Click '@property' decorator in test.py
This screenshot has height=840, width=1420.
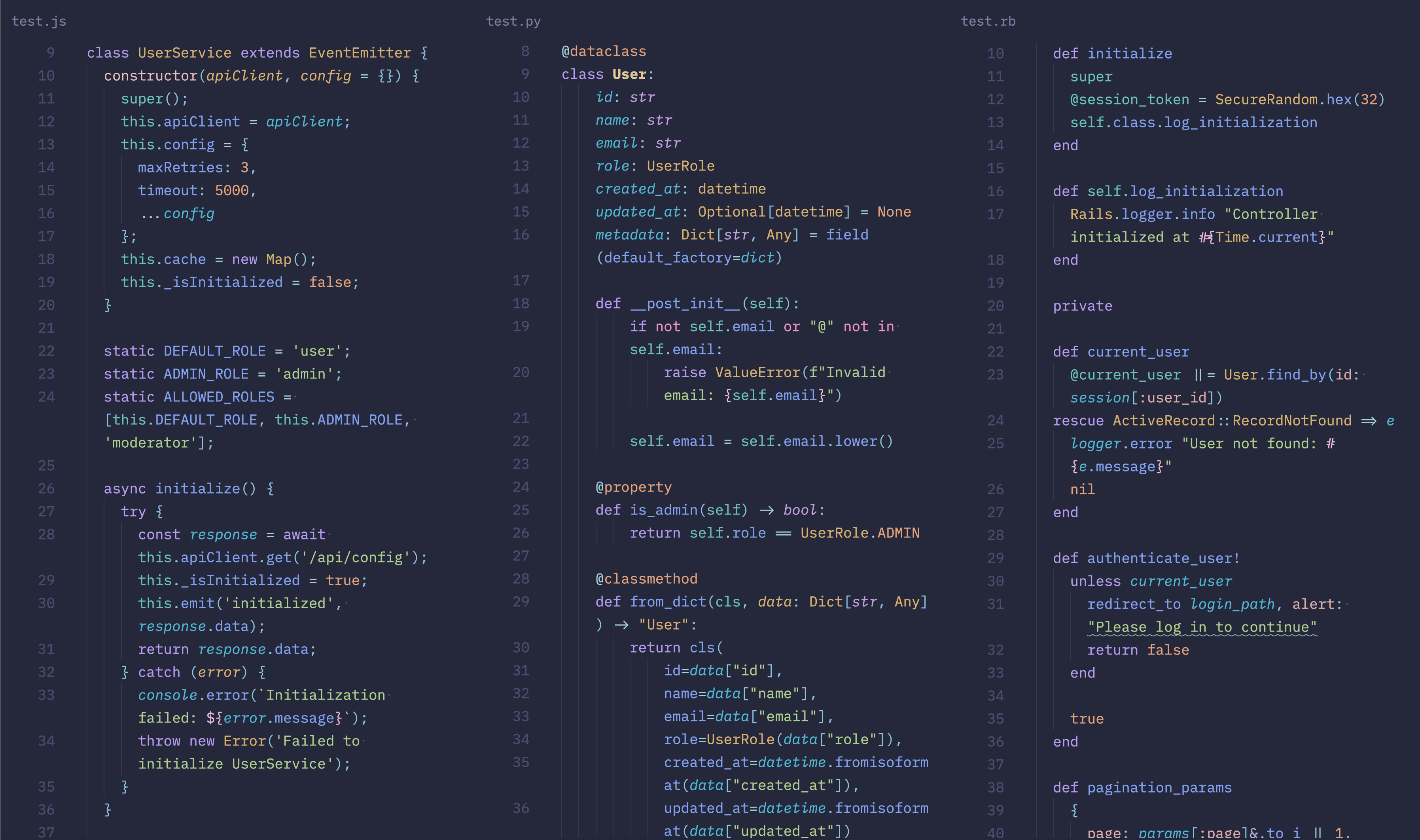coord(633,487)
